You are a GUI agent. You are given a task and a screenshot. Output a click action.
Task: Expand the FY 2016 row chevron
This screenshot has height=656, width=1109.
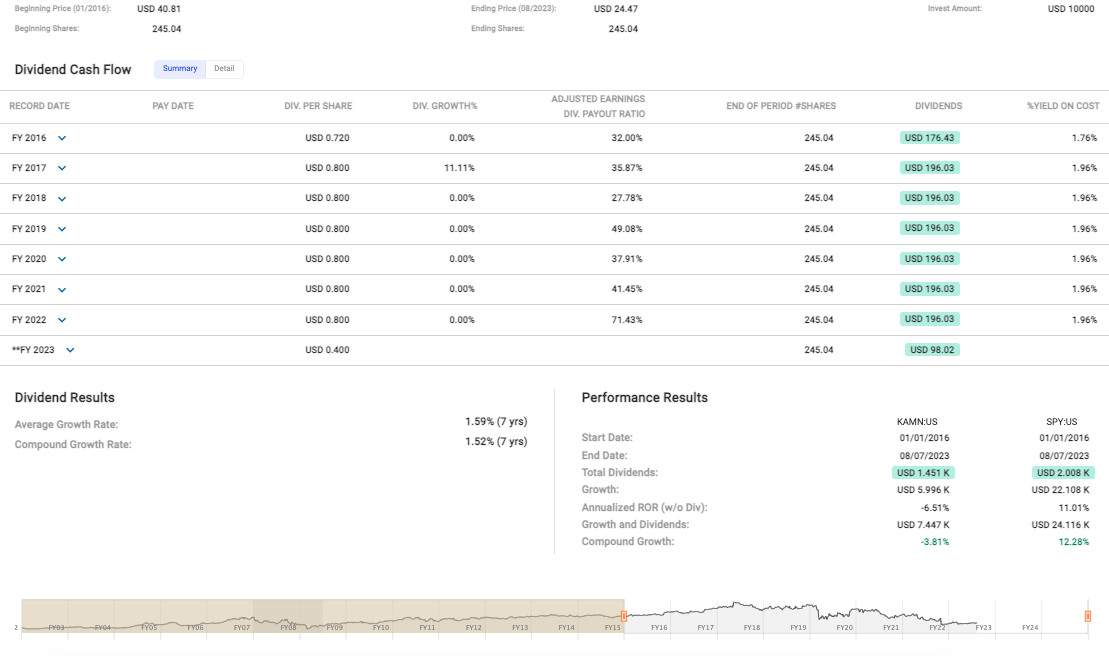[x=62, y=138]
